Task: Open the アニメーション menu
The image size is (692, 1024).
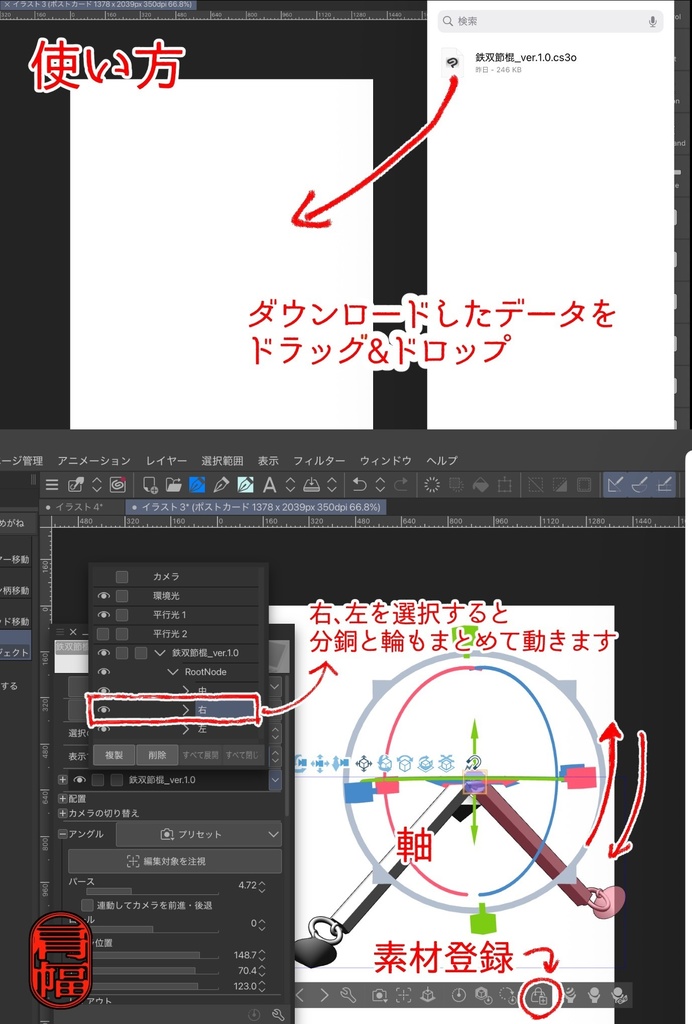Action: coord(94,461)
